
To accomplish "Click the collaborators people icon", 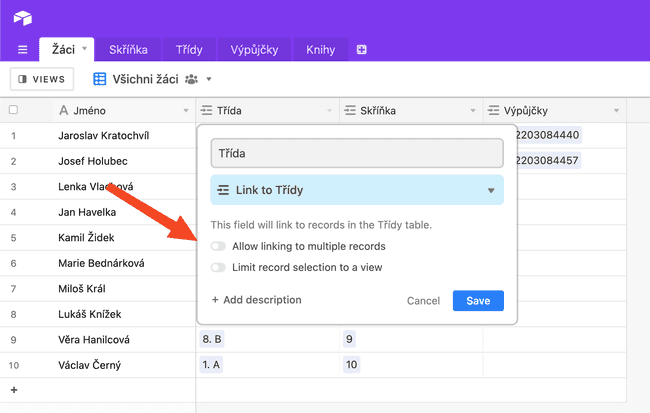I will tap(191, 79).
